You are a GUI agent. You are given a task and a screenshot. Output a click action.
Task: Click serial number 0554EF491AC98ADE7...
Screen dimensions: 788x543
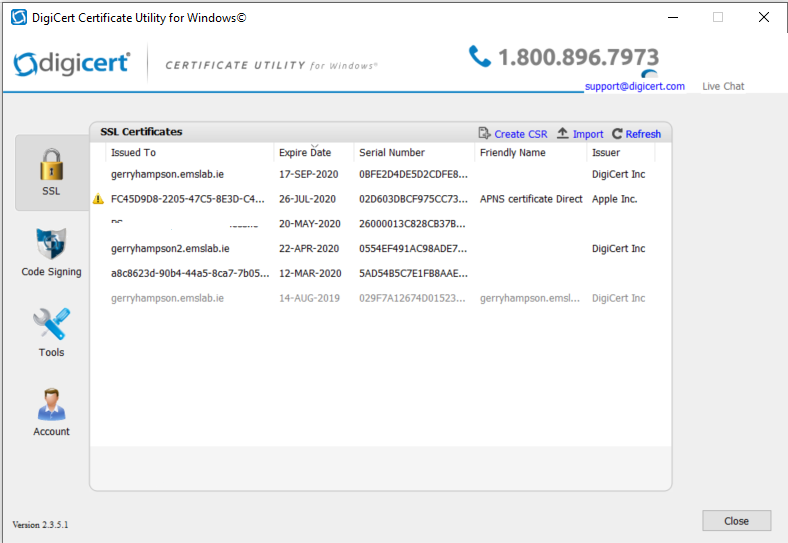pyautogui.click(x=413, y=248)
